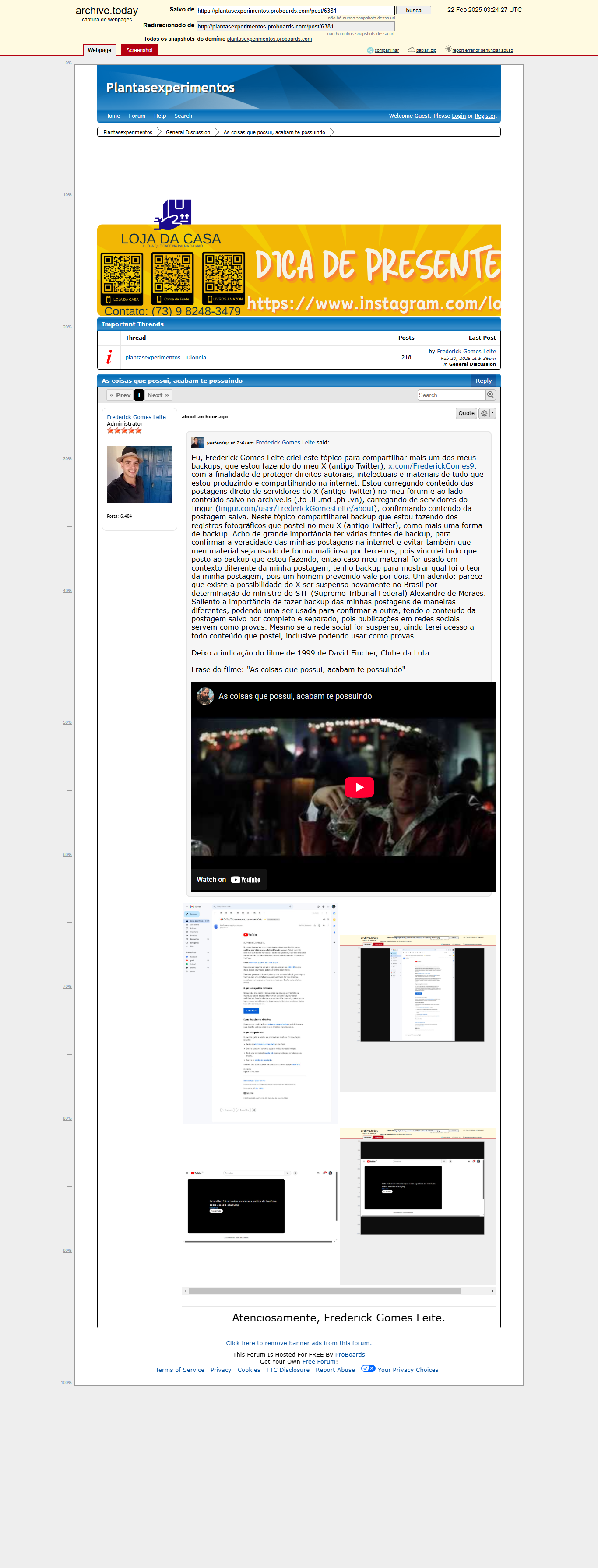Click the YouTube channel avatar in video header
This screenshot has width=598, height=1568.
click(206, 696)
